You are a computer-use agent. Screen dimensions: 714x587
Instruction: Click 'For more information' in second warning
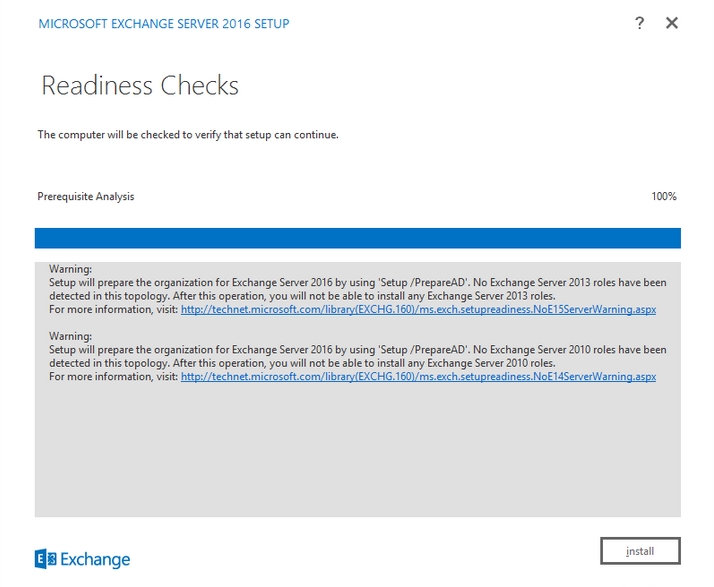click(113, 376)
